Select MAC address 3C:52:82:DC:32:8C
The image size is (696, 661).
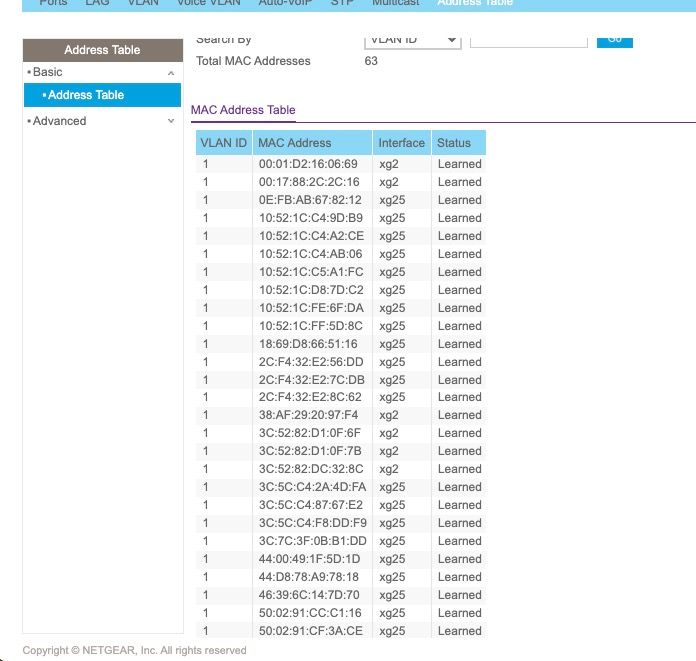311,469
